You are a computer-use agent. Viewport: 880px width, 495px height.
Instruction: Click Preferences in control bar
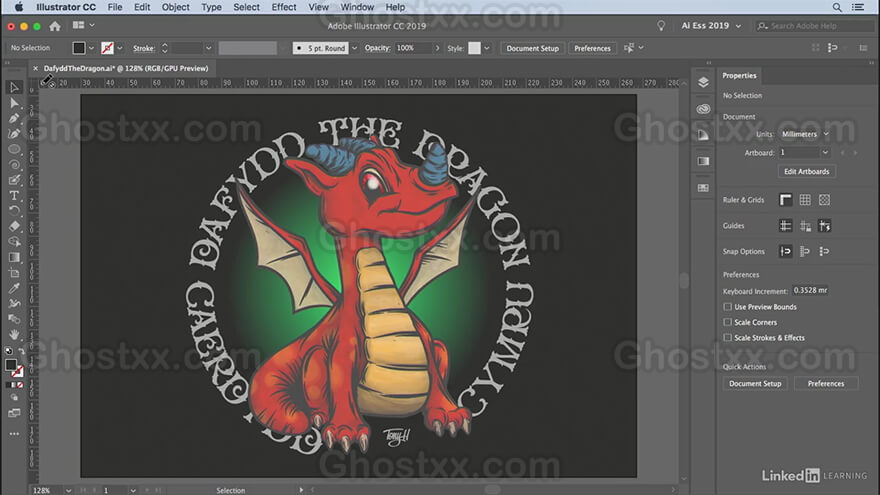[592, 48]
